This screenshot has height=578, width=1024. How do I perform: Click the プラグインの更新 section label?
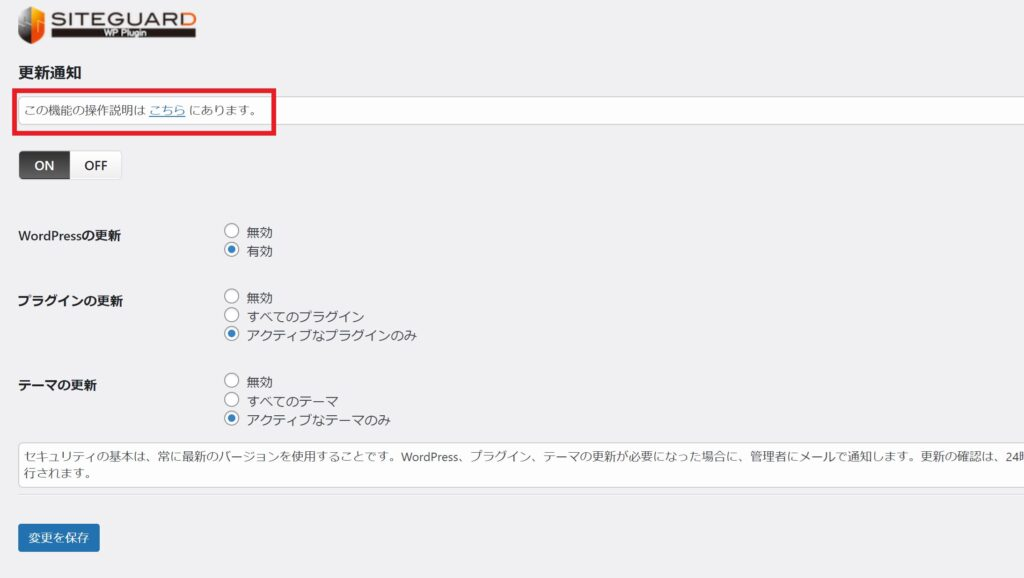70,301
